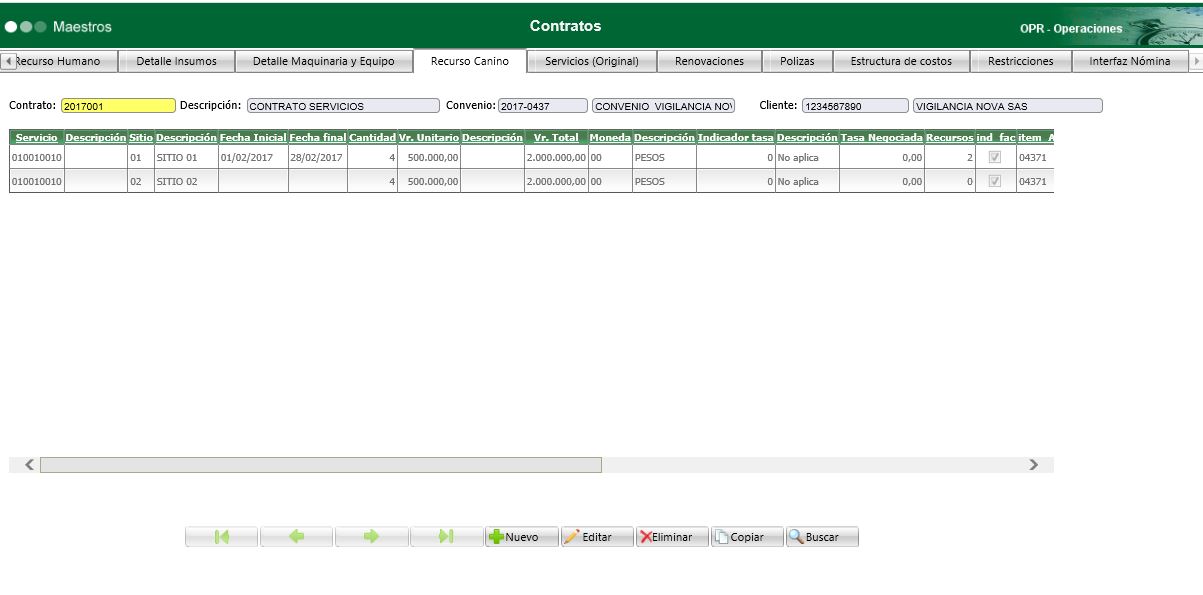Go to the next record arrow

pyautogui.click(x=372, y=537)
